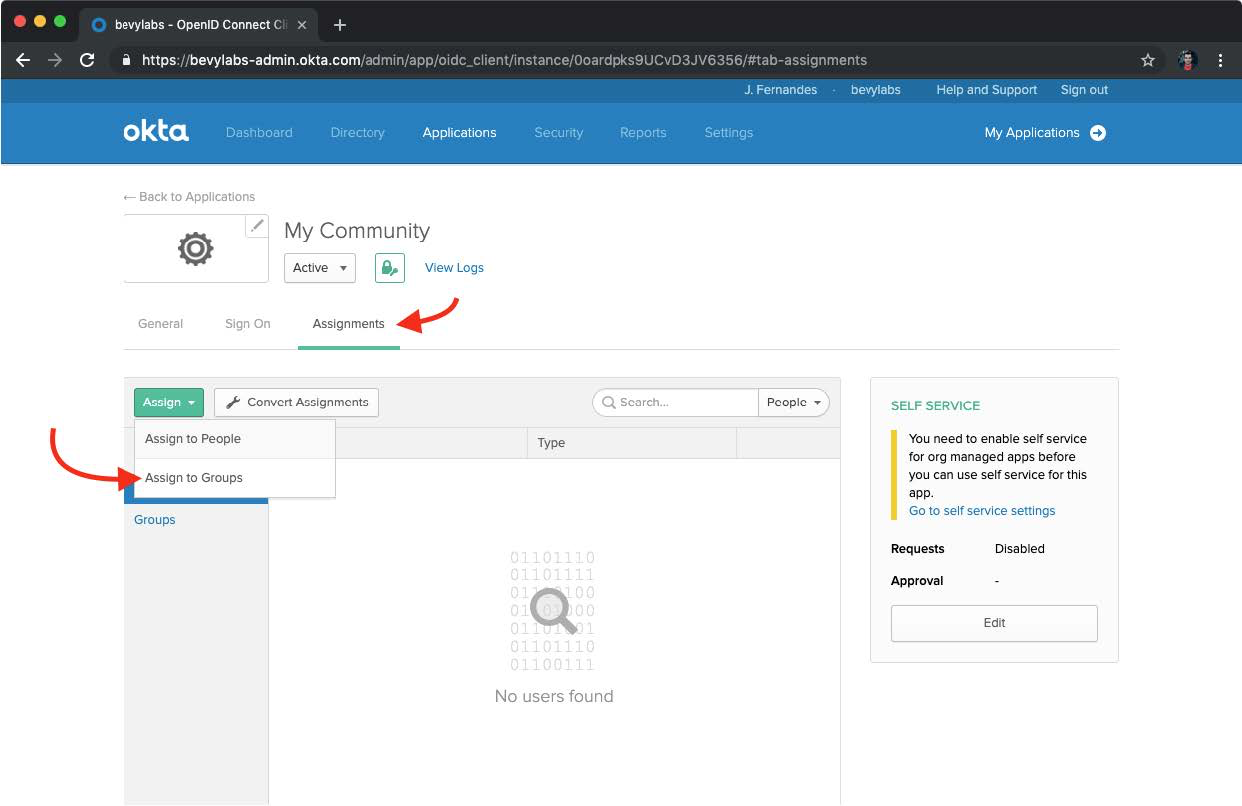The width and height of the screenshot is (1242, 806).
Task: Click the My Applications arrow icon
Action: 1098,133
